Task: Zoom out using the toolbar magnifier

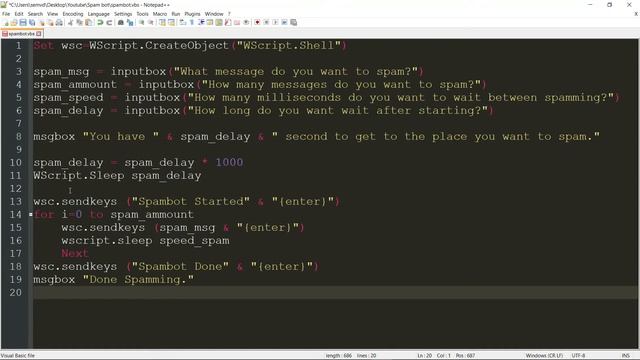Action: click(x=151, y=22)
